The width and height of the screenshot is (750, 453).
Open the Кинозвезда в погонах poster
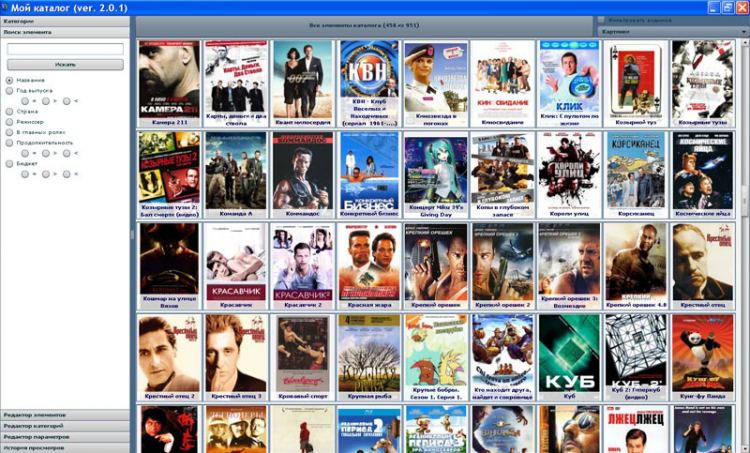[x=436, y=79]
